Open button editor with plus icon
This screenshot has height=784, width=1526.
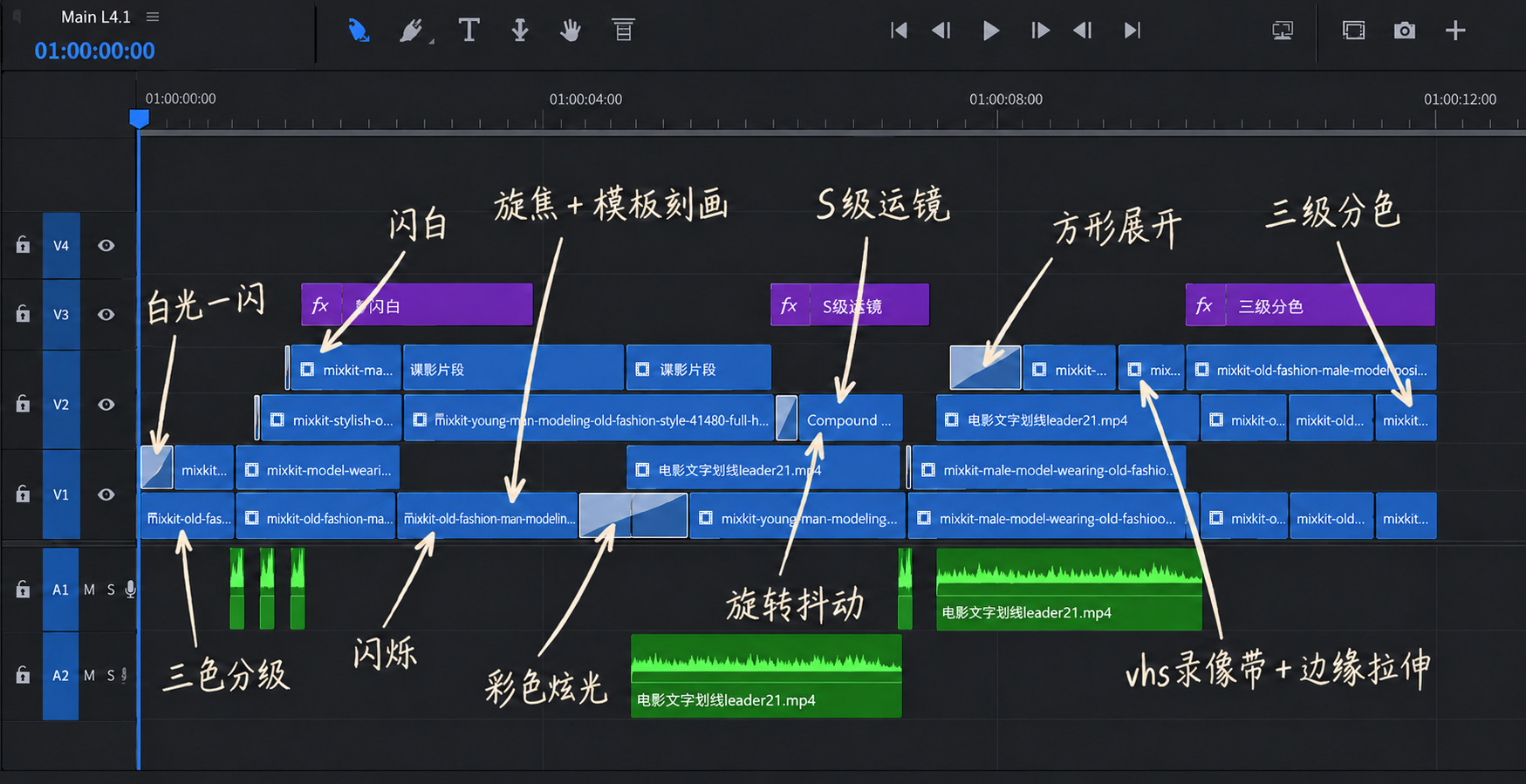(x=1455, y=31)
